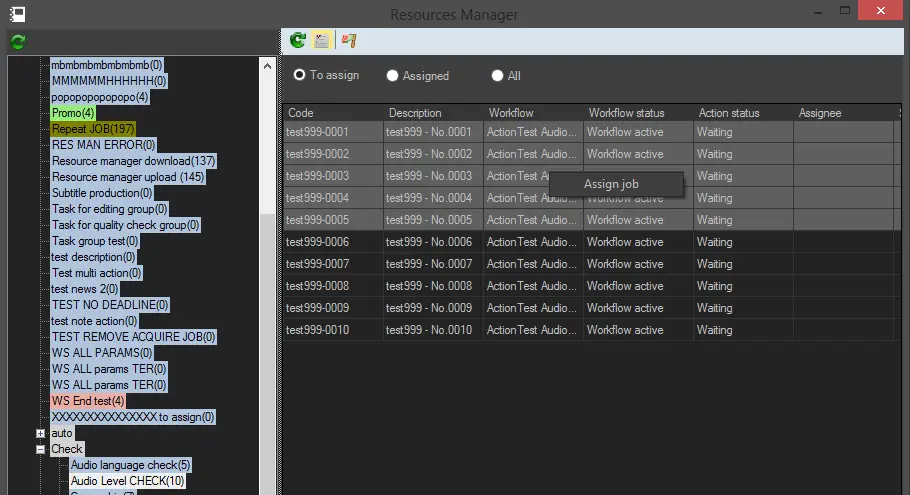Image resolution: width=910 pixels, height=495 pixels.
Task: Collapse the 'Check' tree node
Action: click(41, 449)
